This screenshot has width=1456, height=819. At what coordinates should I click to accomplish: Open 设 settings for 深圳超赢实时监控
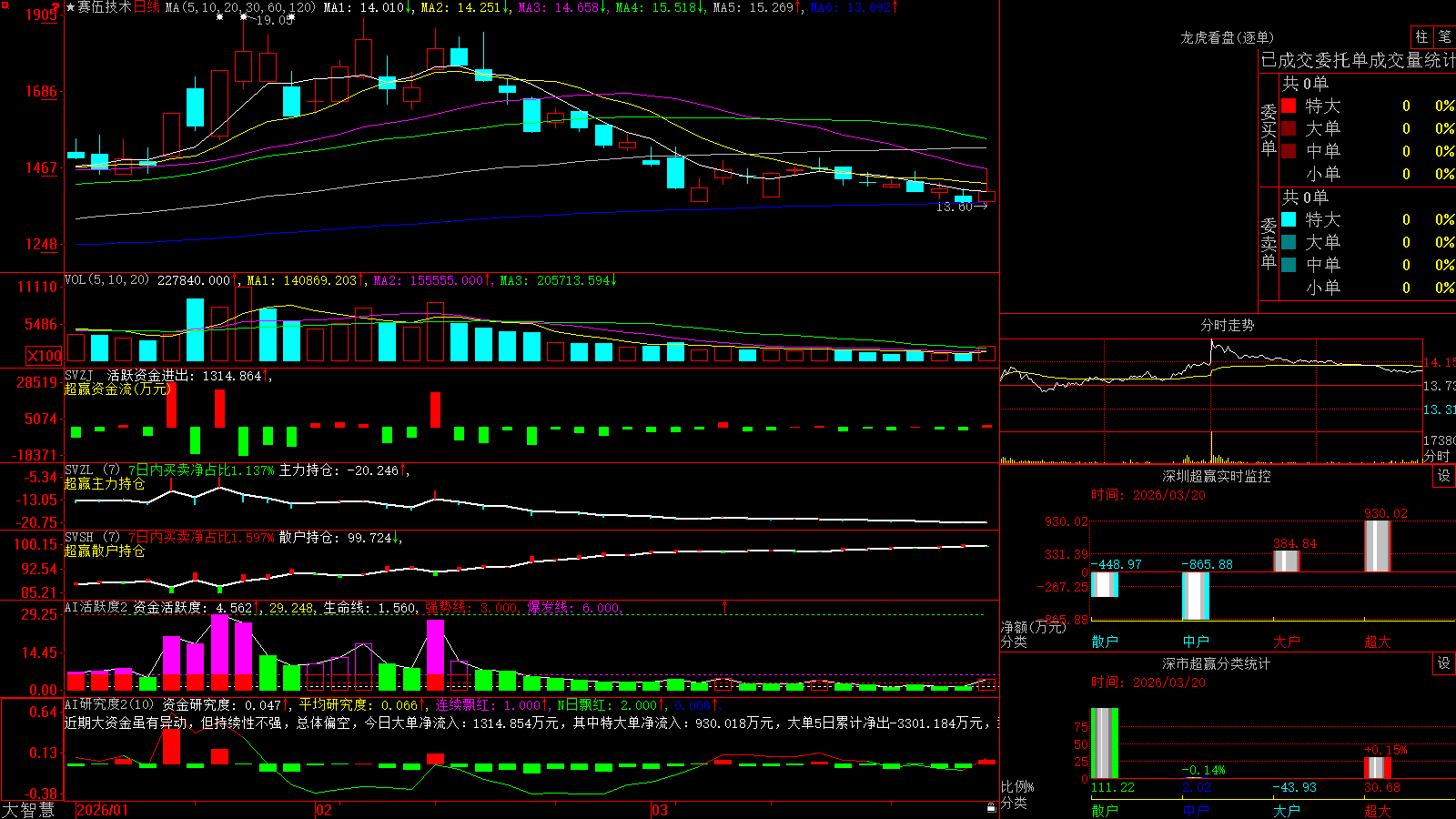click(x=1443, y=476)
